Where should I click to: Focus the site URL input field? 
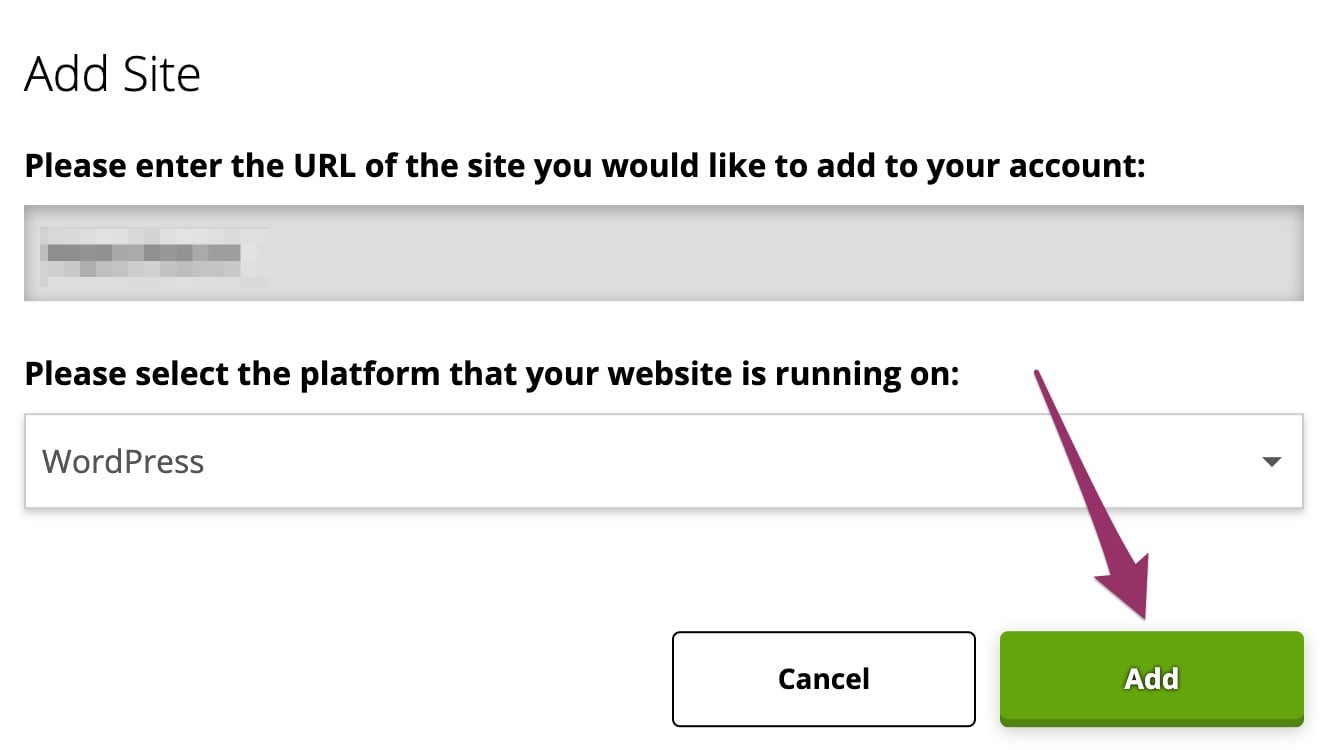[x=663, y=253]
